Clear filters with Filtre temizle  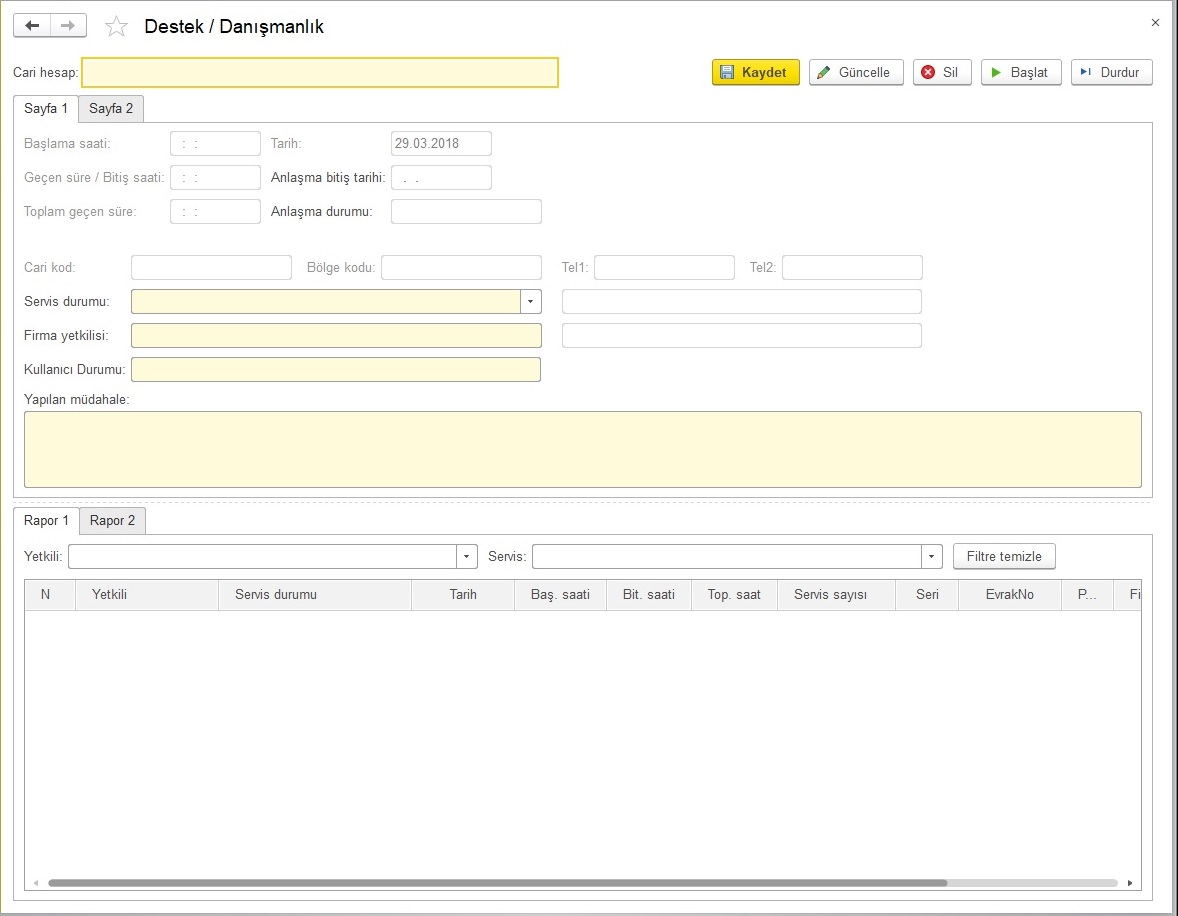point(1004,556)
